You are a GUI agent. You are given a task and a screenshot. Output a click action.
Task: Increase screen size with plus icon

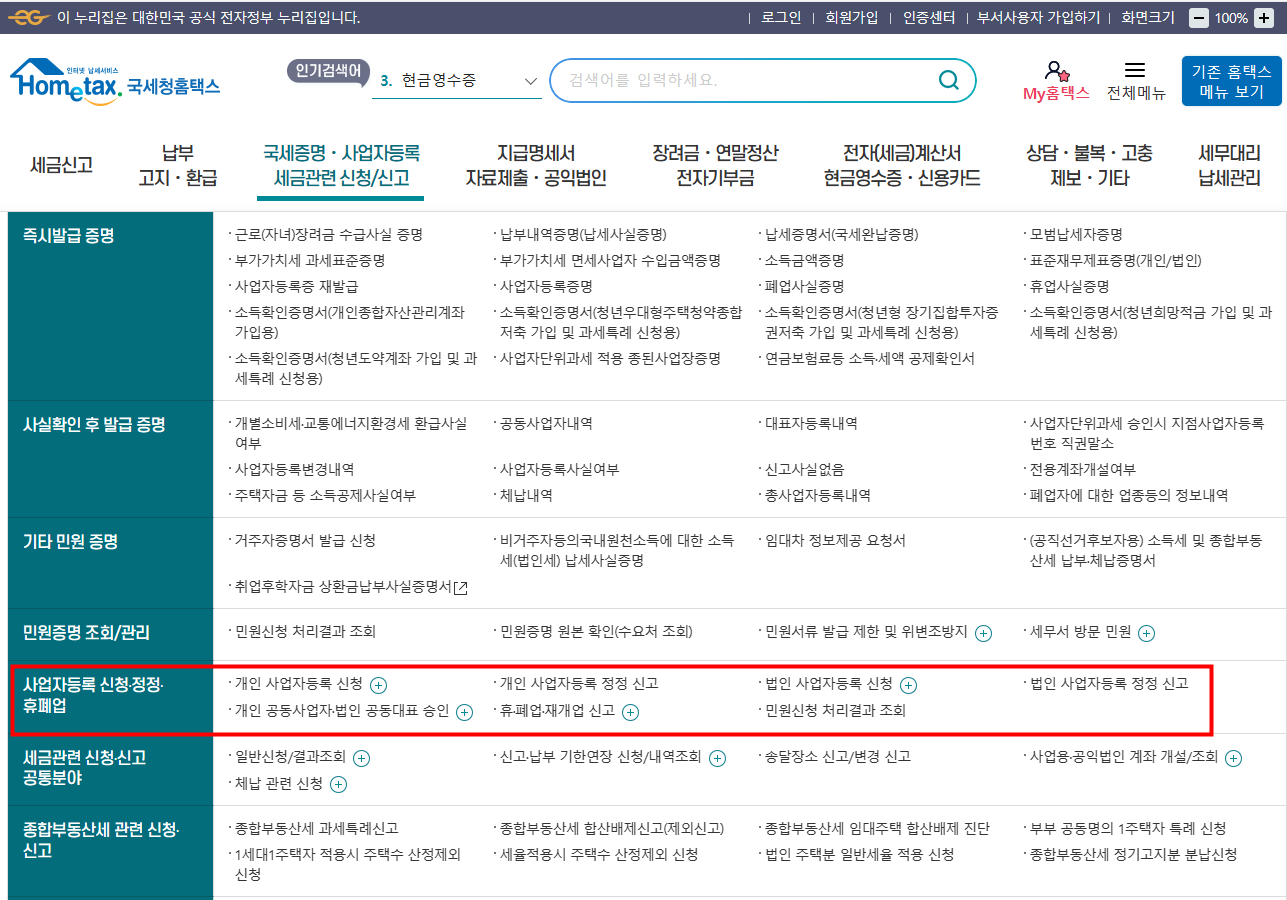(1265, 18)
